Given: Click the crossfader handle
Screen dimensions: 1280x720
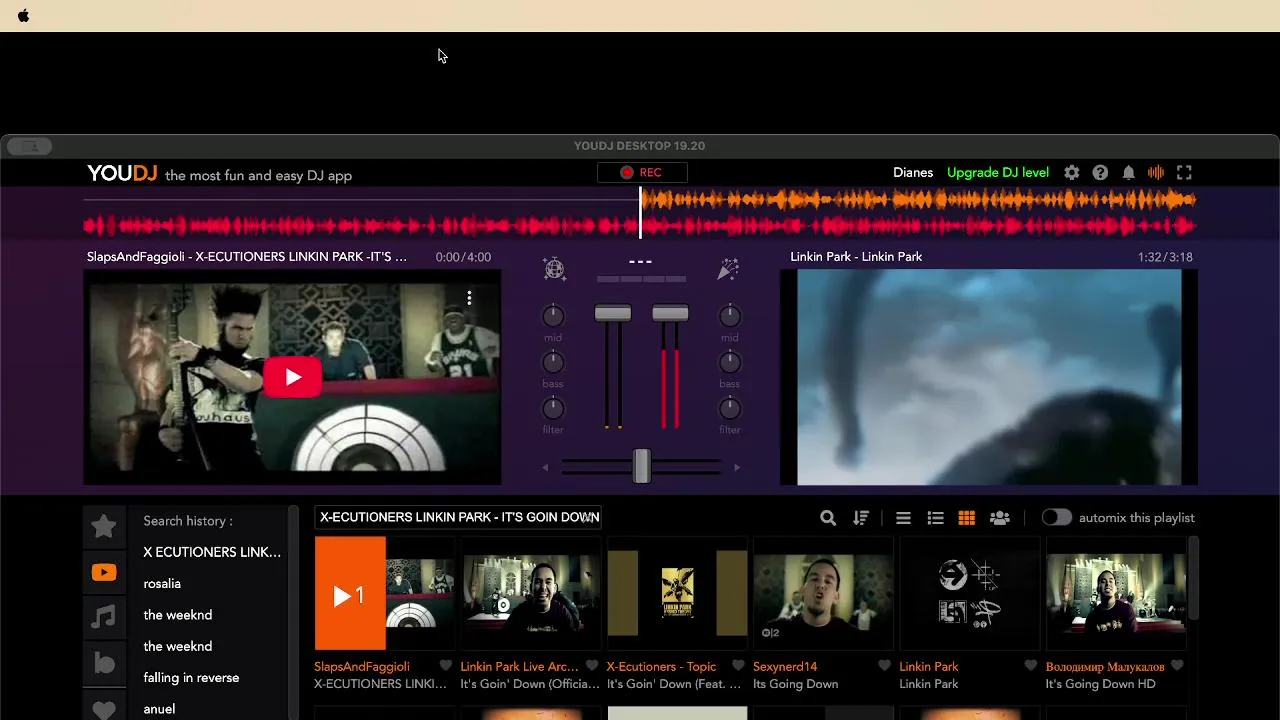Looking at the screenshot, I should click(641, 466).
